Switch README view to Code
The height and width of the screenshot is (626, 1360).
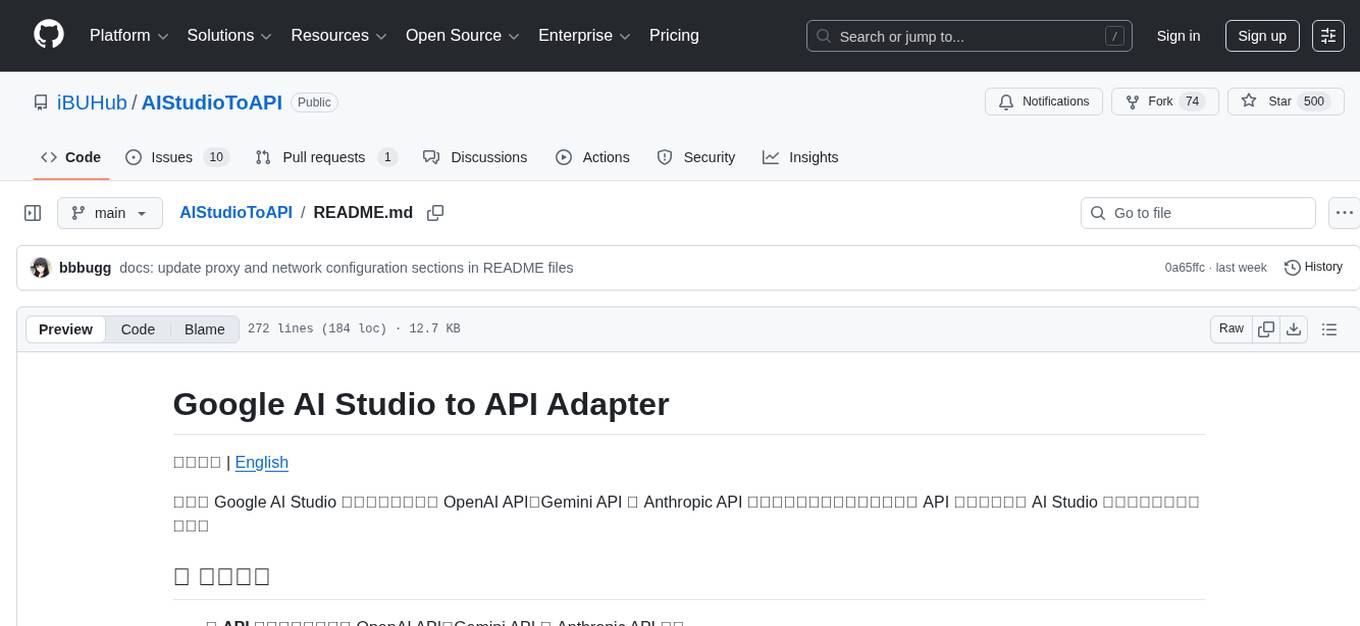click(x=137, y=329)
